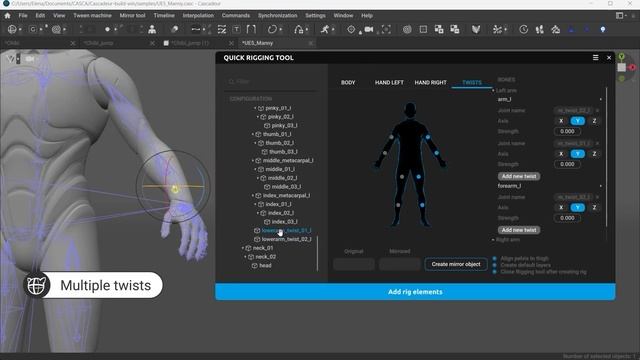Set second arm_l twist axis to Z
Viewport: 640px width, 360px height.
coord(594,154)
